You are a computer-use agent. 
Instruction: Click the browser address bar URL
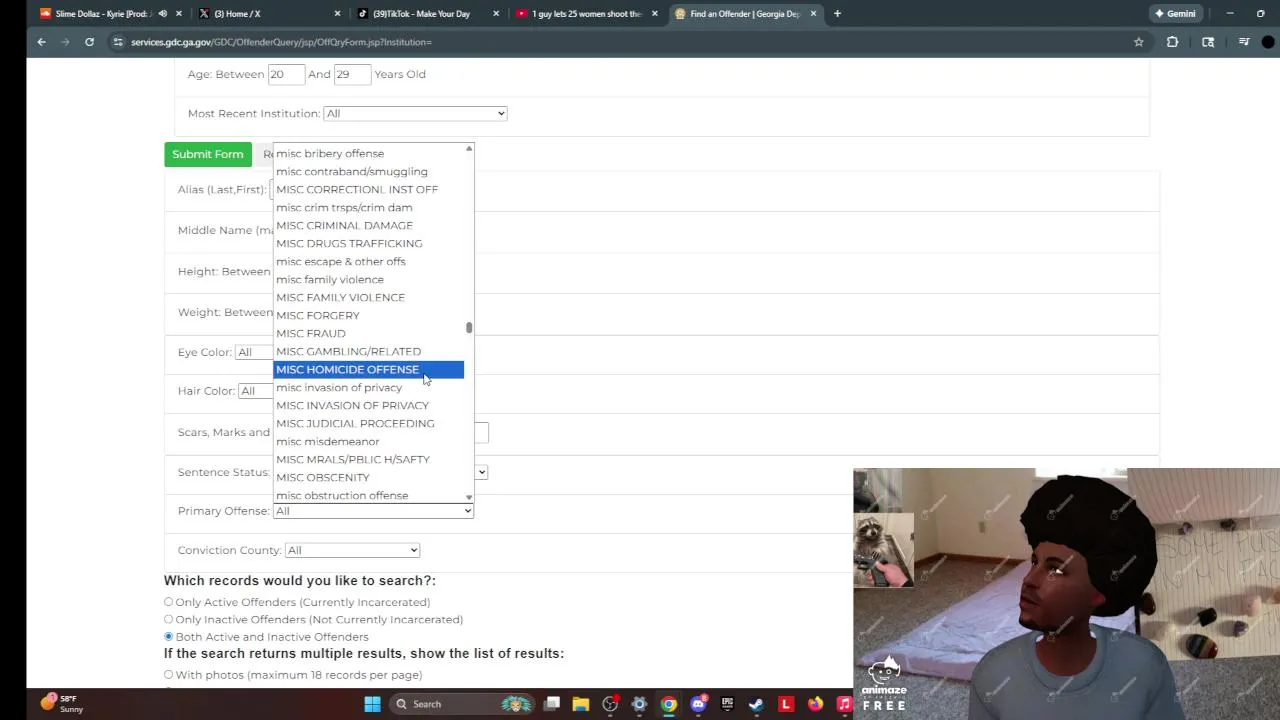pyautogui.click(x=281, y=42)
